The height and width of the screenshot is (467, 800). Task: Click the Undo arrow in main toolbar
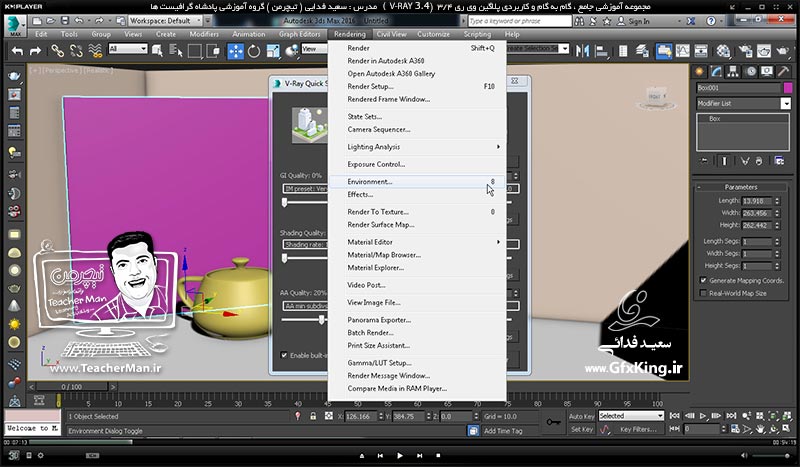[x=17, y=51]
